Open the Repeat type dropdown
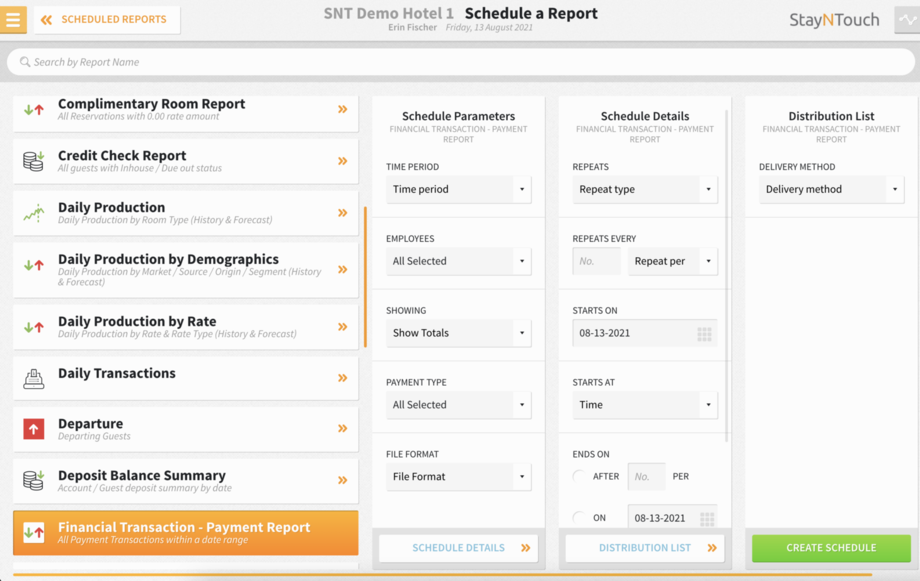Viewport: 920px width, 581px height. click(645, 189)
